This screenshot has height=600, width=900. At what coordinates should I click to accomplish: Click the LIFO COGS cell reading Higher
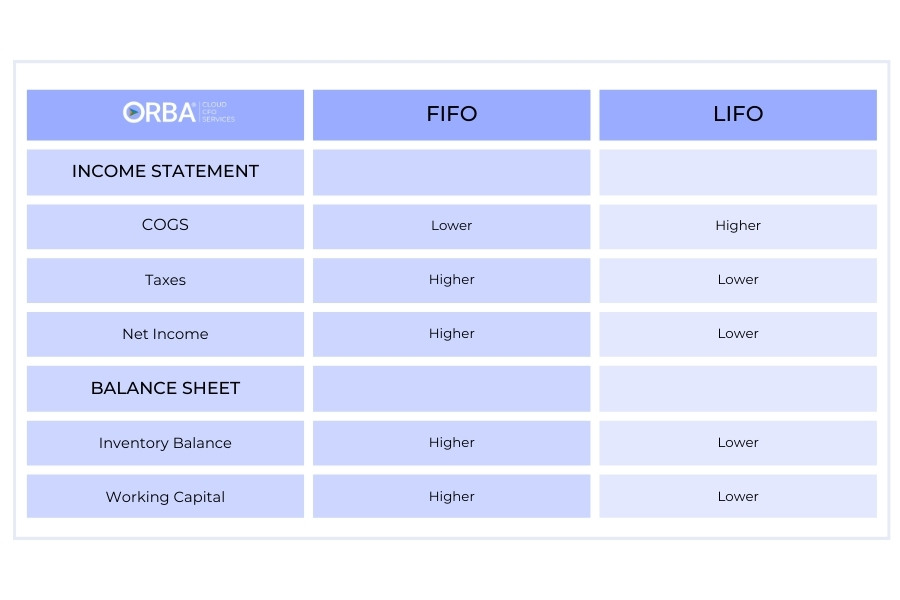click(738, 226)
